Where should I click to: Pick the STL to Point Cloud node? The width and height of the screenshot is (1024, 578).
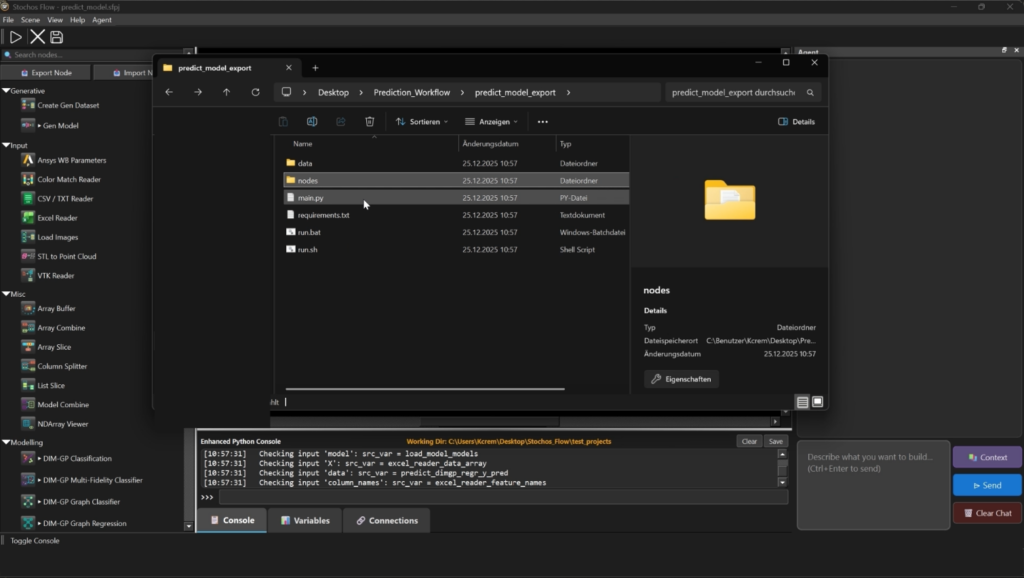coord(66,256)
